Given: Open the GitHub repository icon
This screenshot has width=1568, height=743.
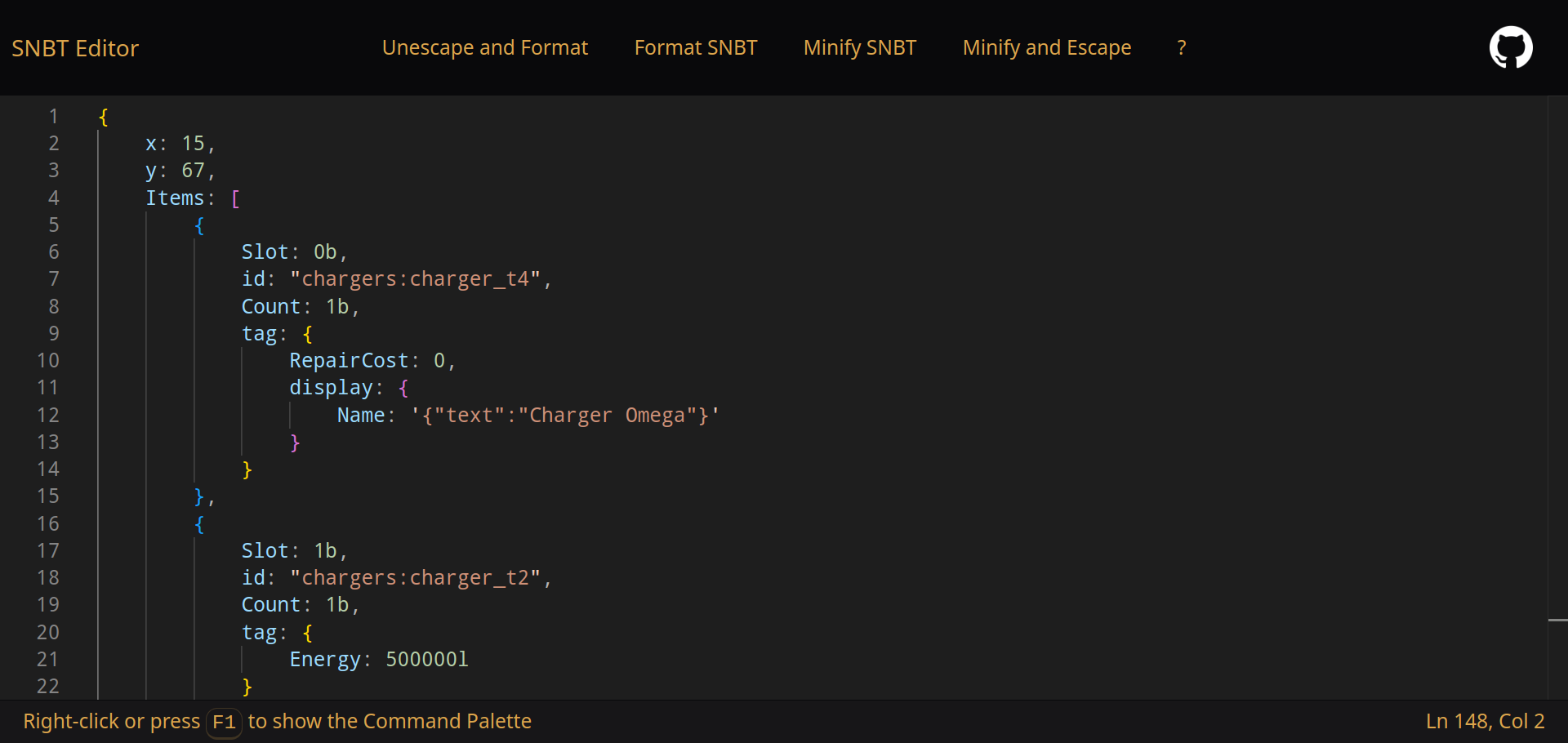Looking at the screenshot, I should pyautogui.click(x=1510, y=47).
